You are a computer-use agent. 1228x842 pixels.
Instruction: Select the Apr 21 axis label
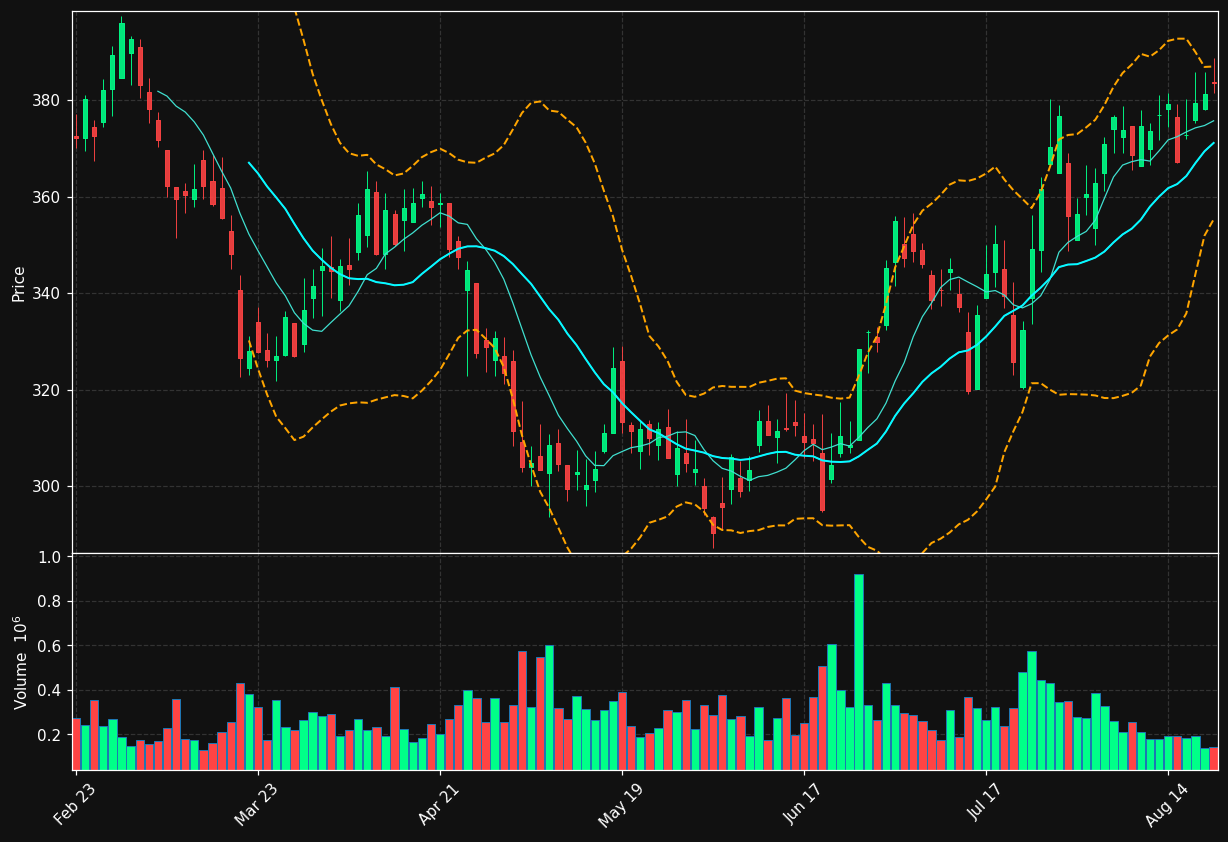[x=441, y=803]
